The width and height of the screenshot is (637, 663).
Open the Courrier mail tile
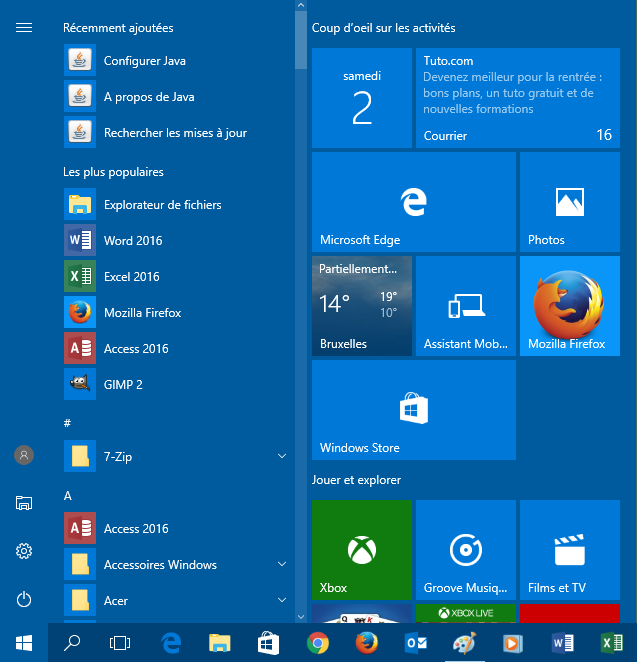pos(518,98)
